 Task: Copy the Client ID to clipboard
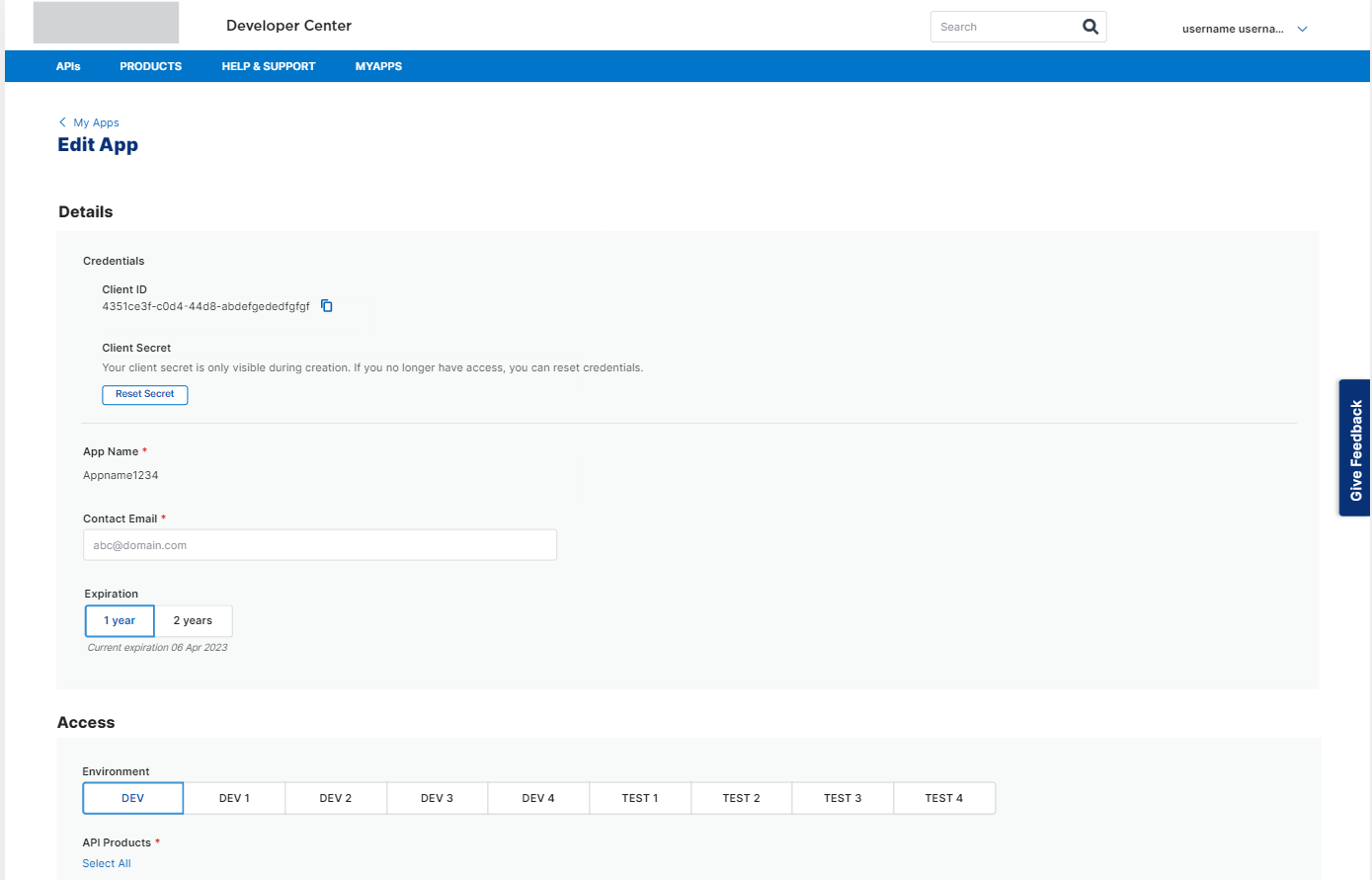(x=327, y=306)
